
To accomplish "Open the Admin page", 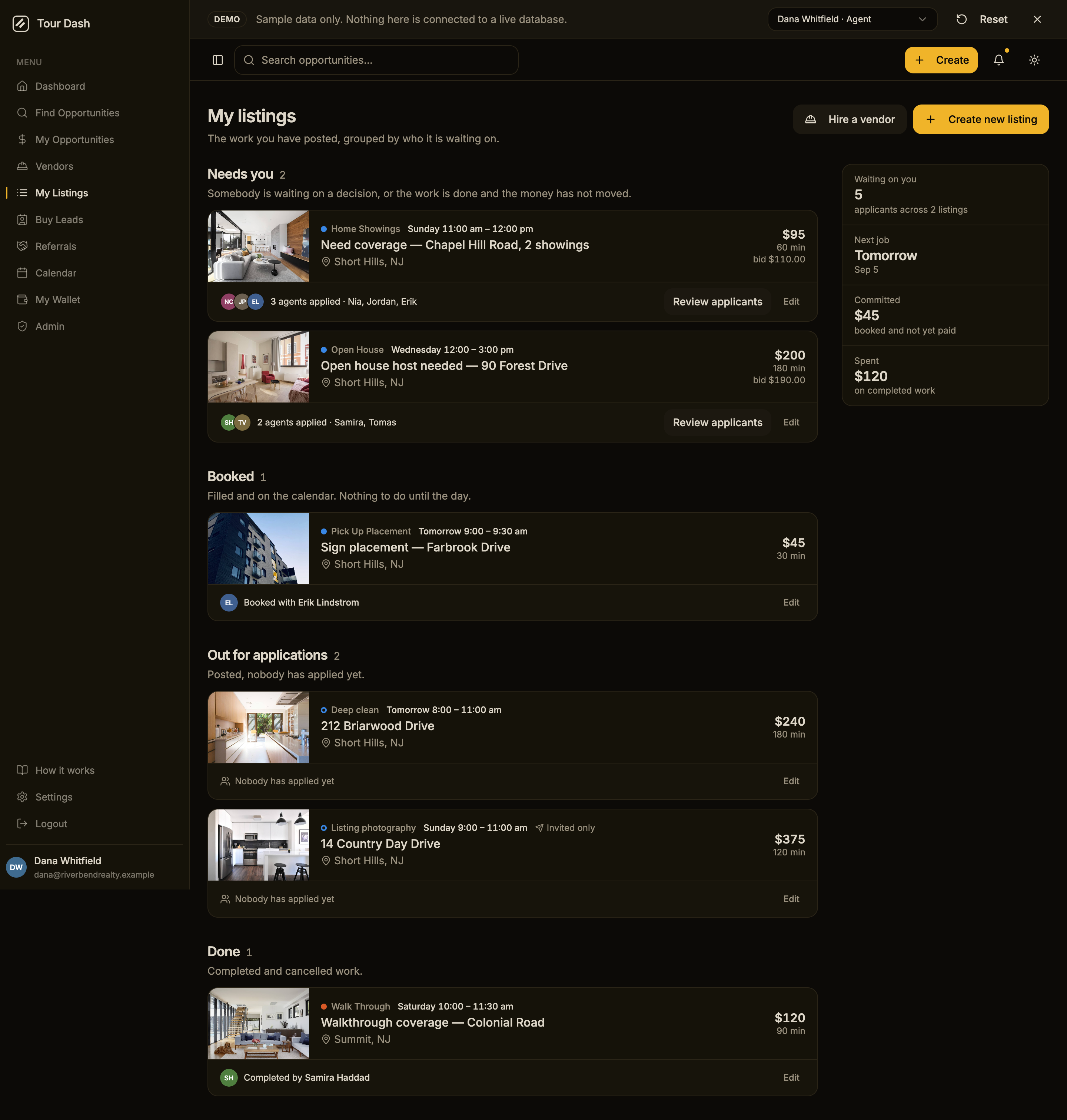I will pos(94,327).
